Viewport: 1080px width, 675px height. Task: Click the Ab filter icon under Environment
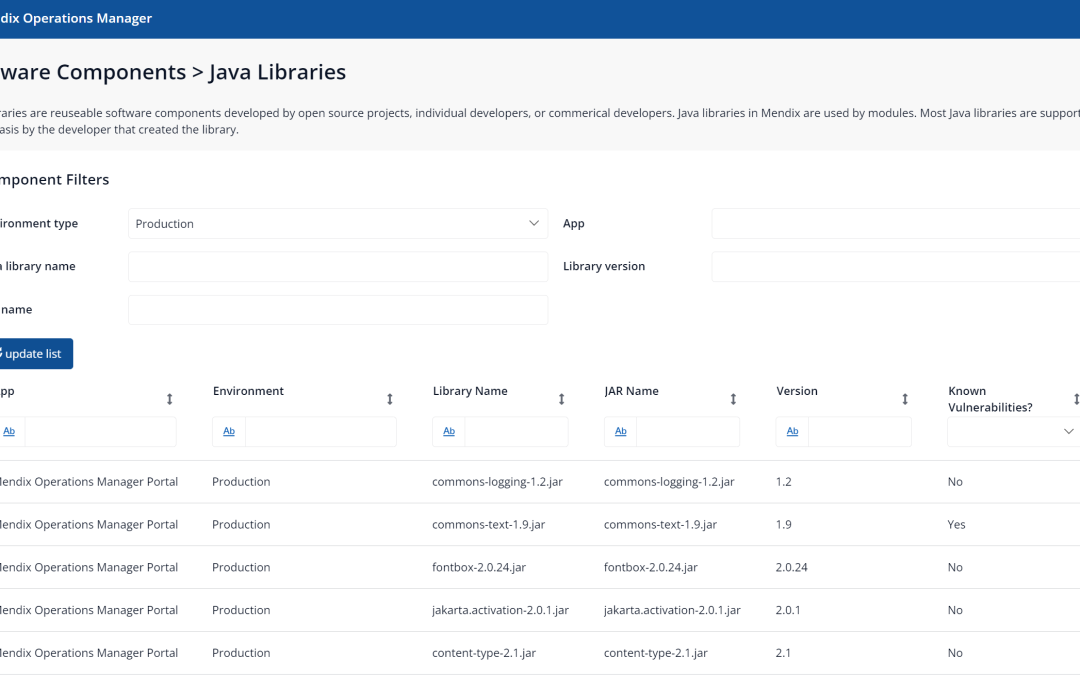coord(229,431)
